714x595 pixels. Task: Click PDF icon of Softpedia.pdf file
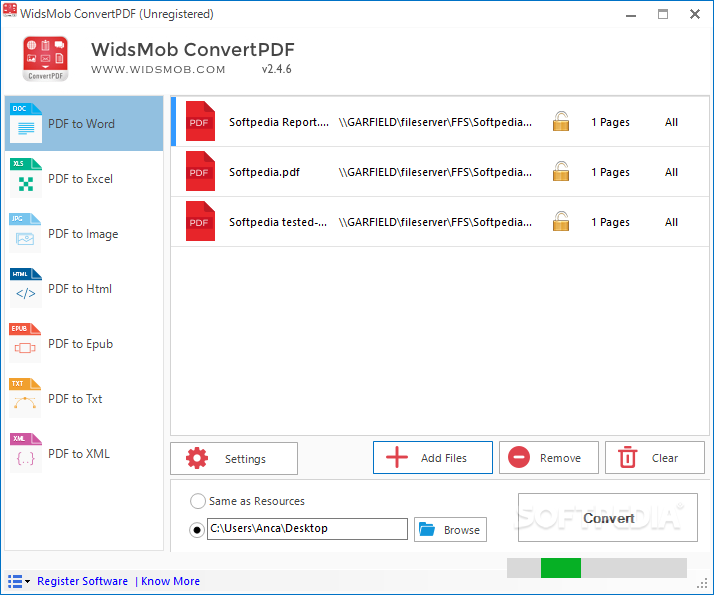click(x=200, y=171)
